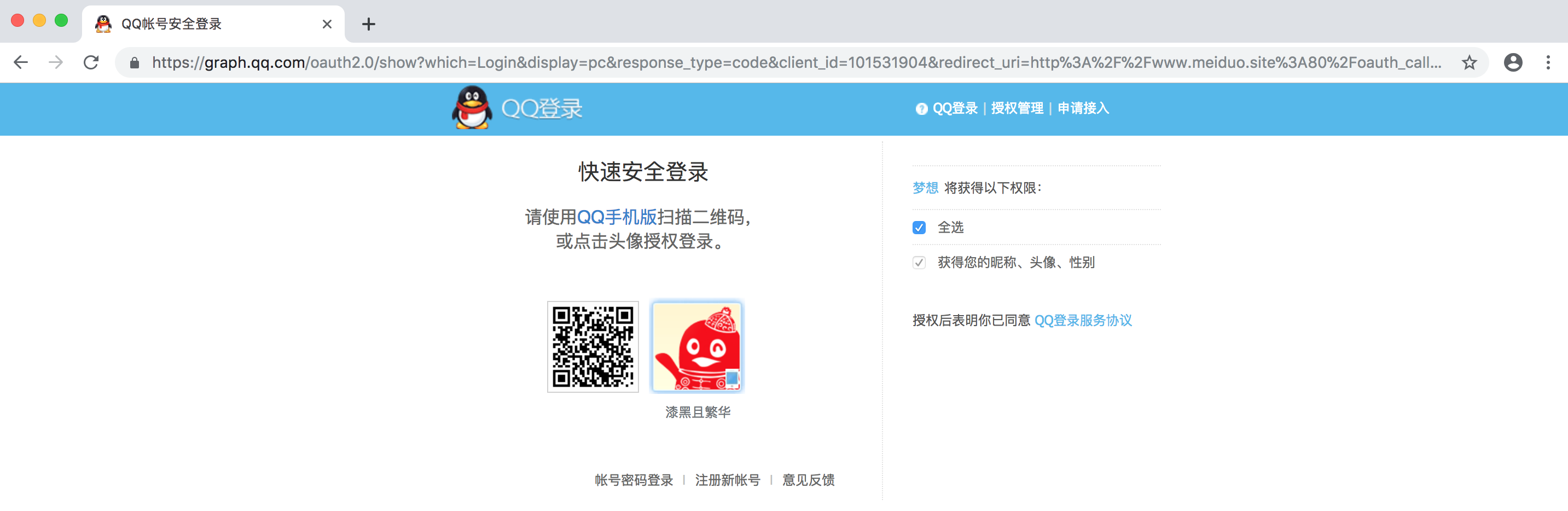Open the 申请接入 header link
1568x511 pixels.
tap(1083, 108)
